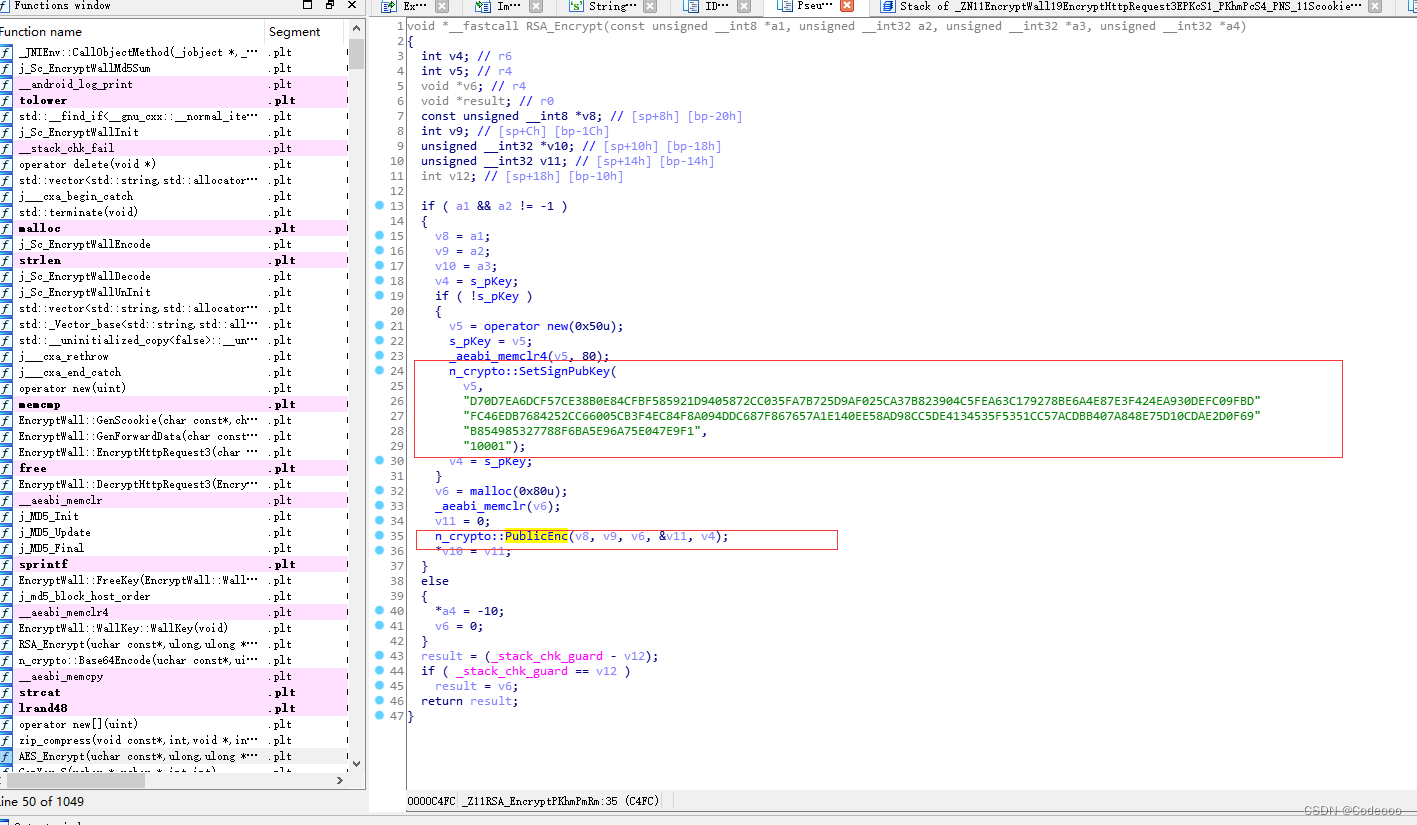Click functions list vertical scrollbar thumb
This screenshot has width=1417, height=825.
pos(356,53)
